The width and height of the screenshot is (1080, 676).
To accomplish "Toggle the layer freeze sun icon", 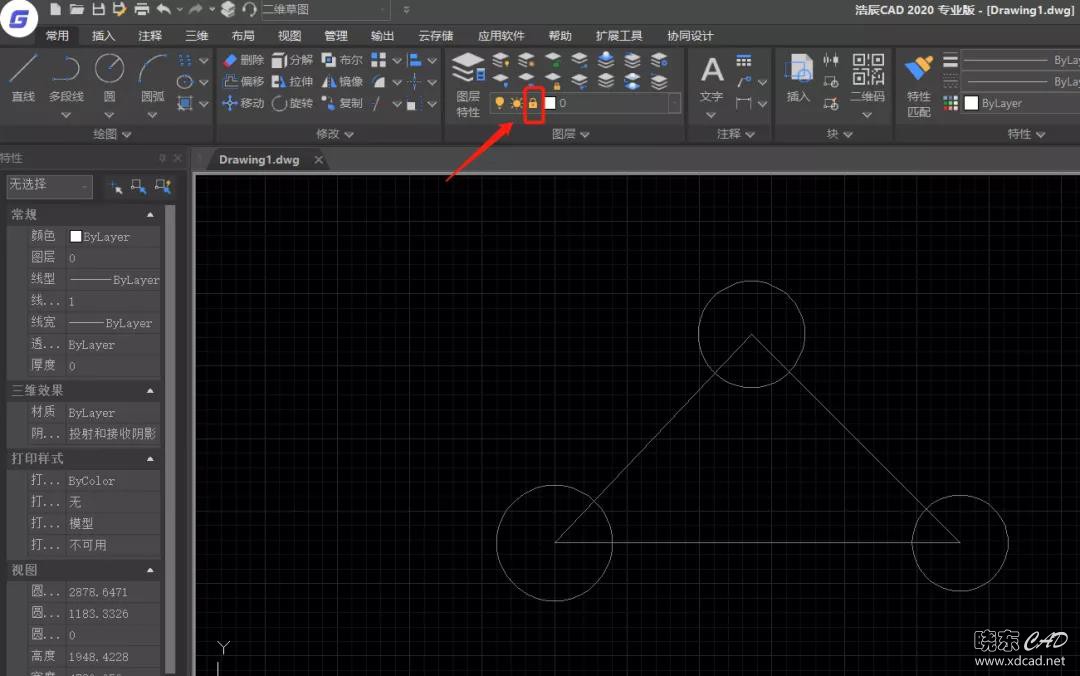I will [x=516, y=103].
